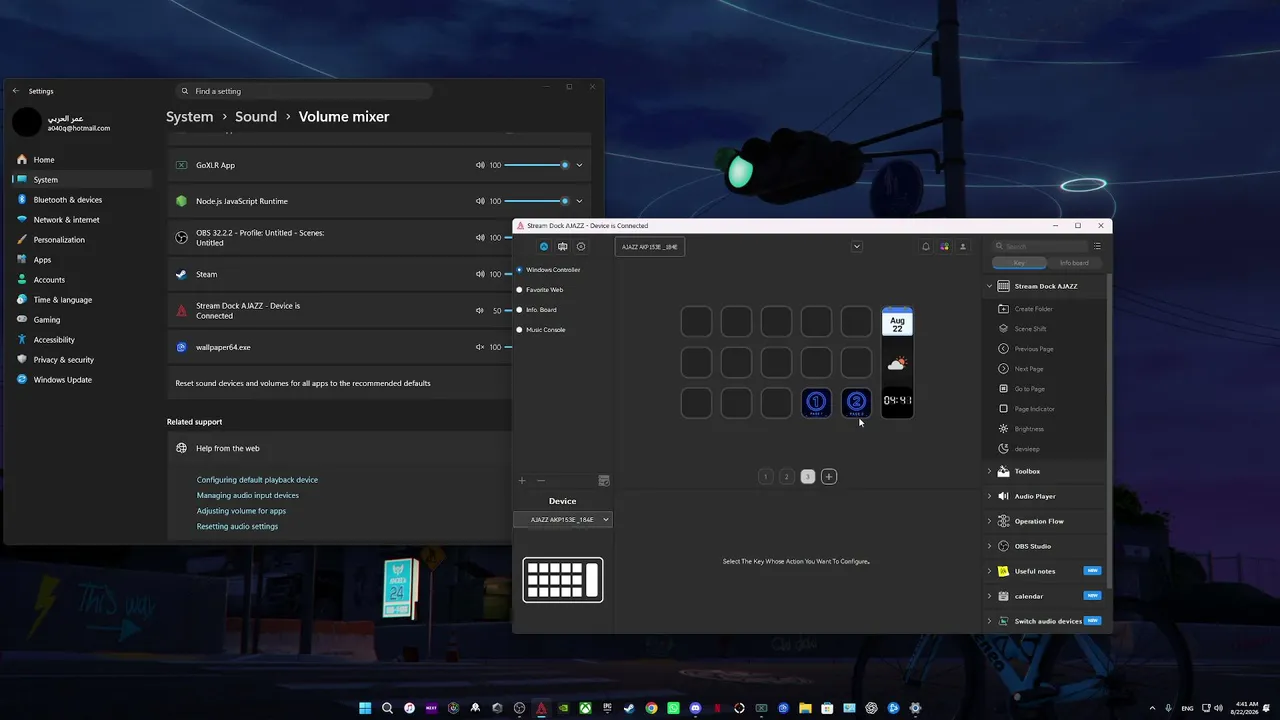Add a new deck page
This screenshot has height=720, width=1280.
[829, 477]
